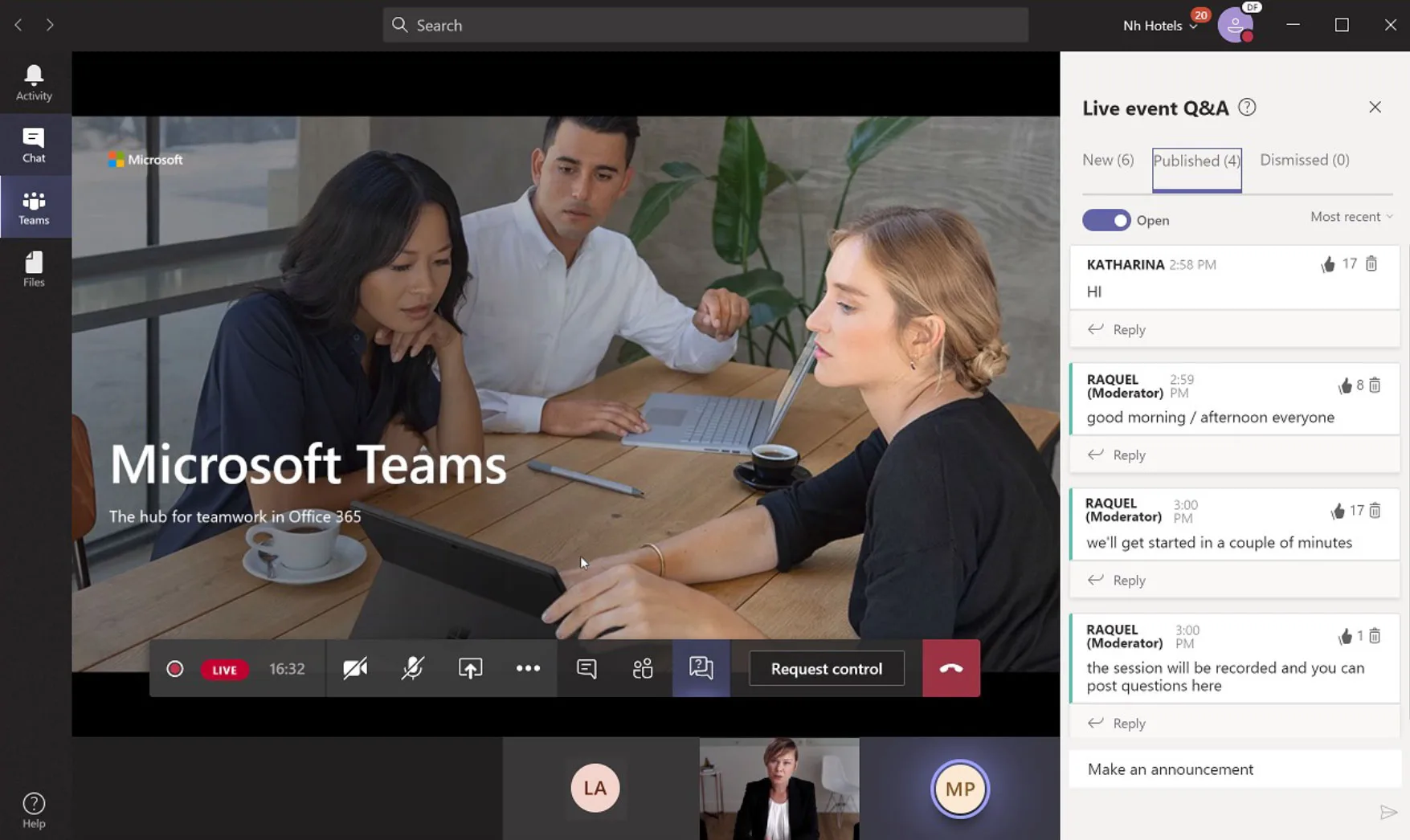Like the 'session will be recorded' message
1410x840 pixels.
pyautogui.click(x=1345, y=637)
